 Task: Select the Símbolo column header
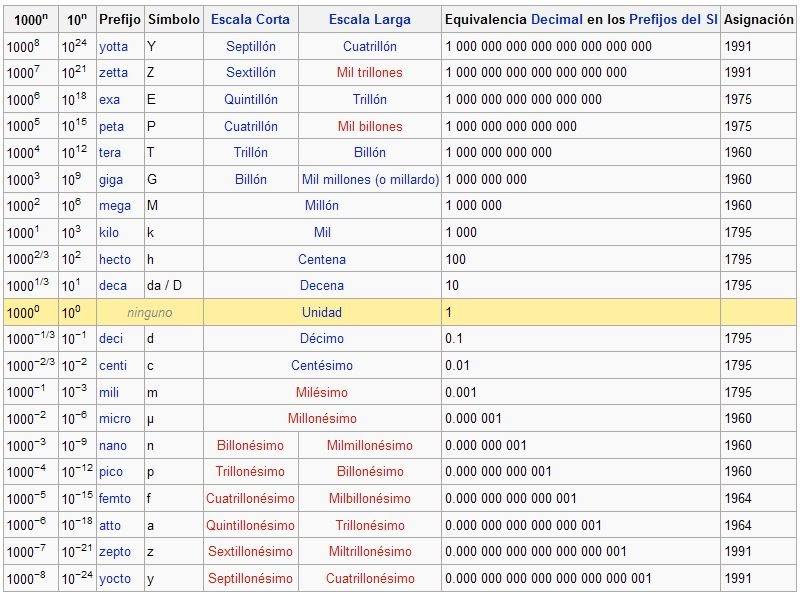(x=173, y=19)
